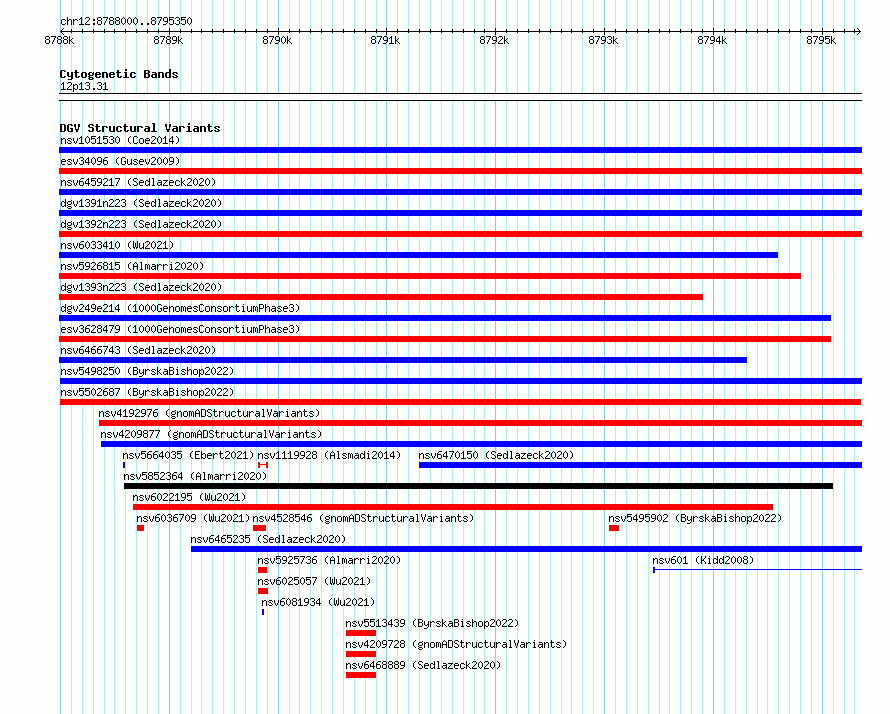Click the thin blue line for nsv601
The width and height of the screenshot is (890, 714).
pyautogui.click(x=758, y=570)
